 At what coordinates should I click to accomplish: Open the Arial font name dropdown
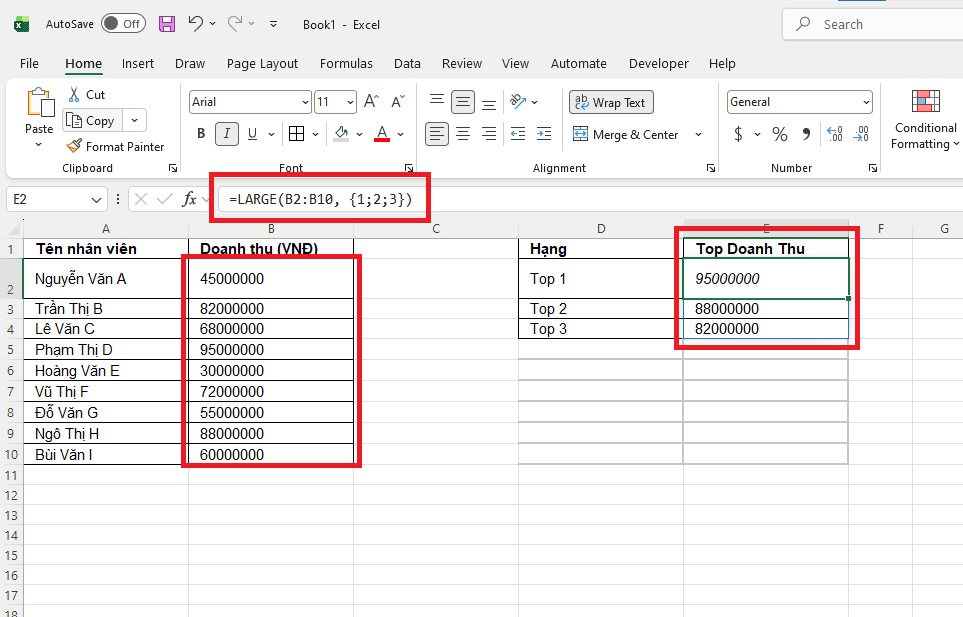[x=305, y=102]
